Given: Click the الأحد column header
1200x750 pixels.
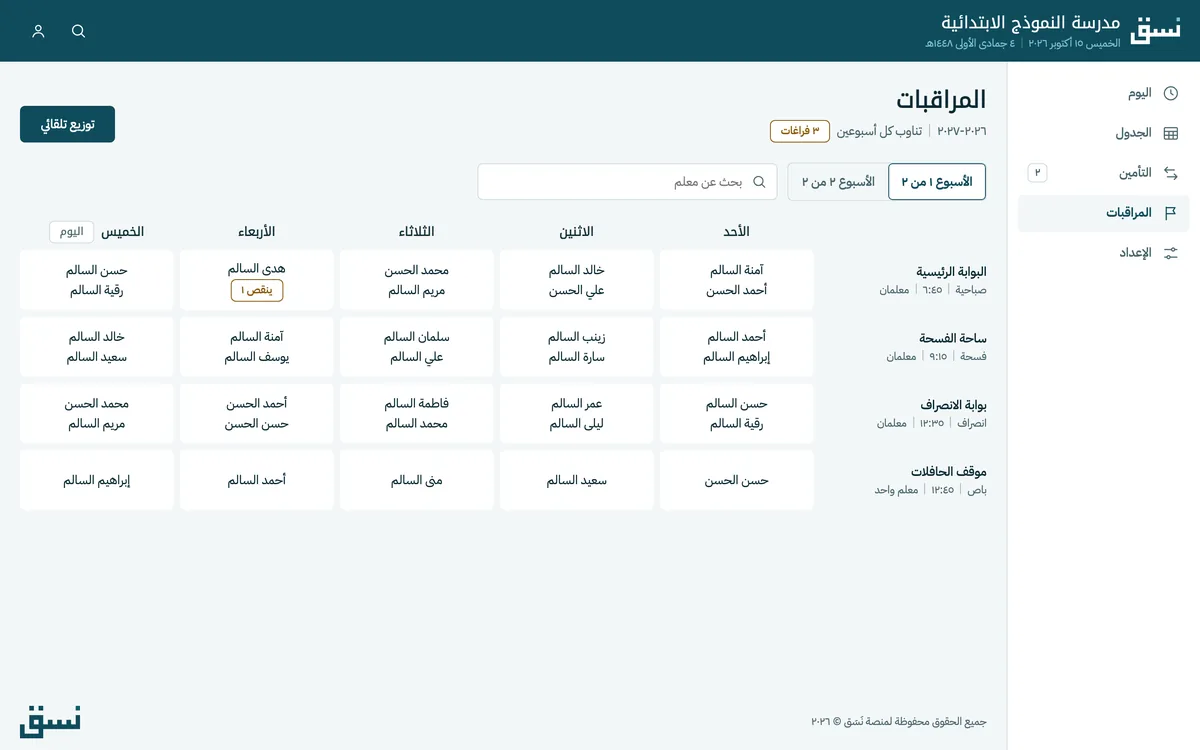Looking at the screenshot, I should point(737,232).
